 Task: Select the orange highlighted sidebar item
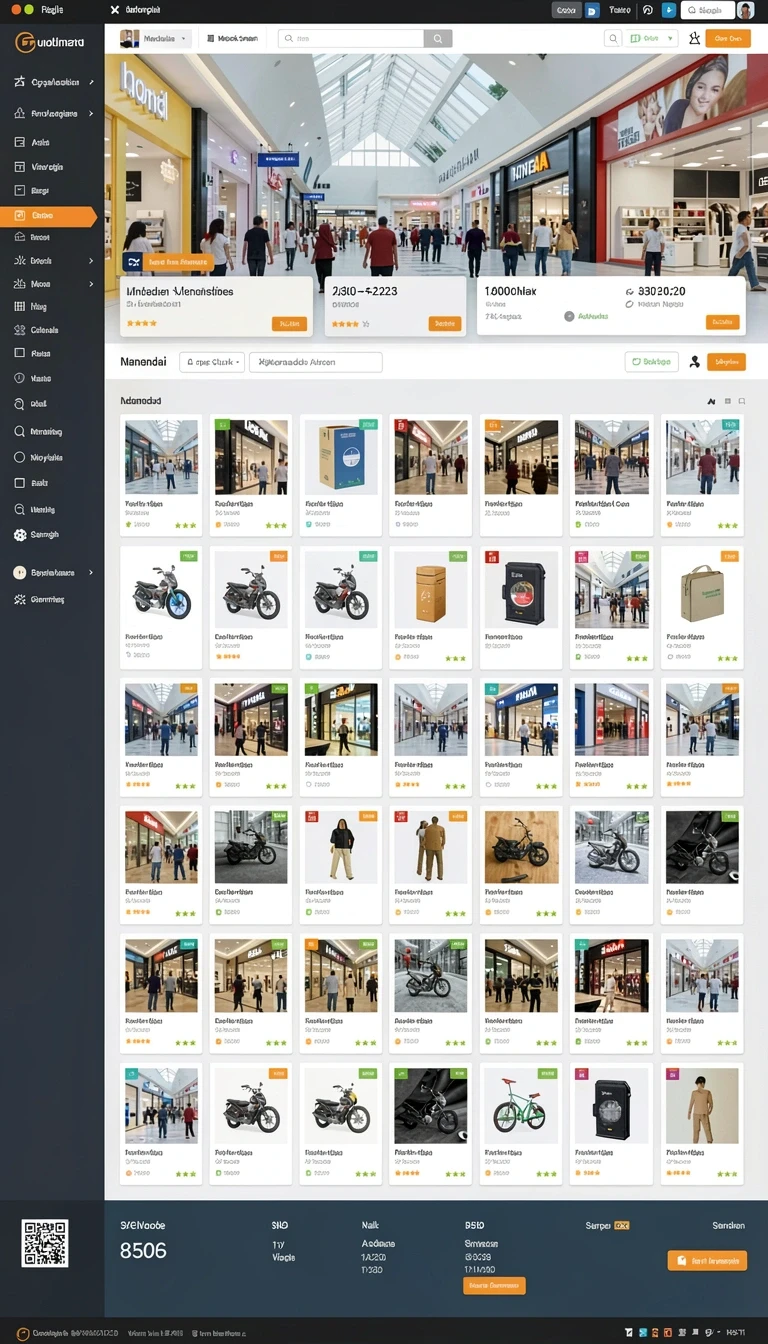point(48,215)
